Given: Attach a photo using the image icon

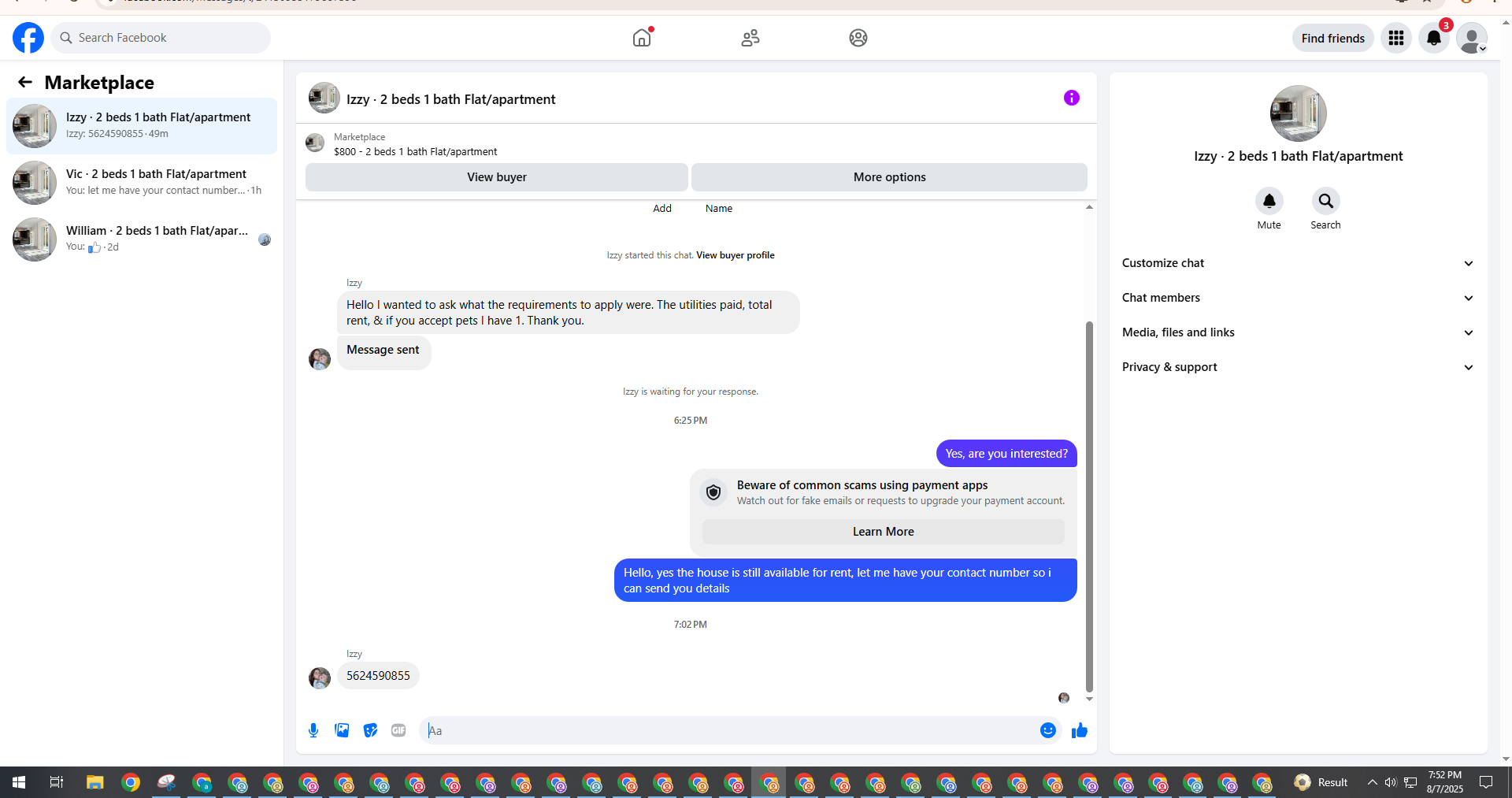Looking at the screenshot, I should pyautogui.click(x=342, y=730).
